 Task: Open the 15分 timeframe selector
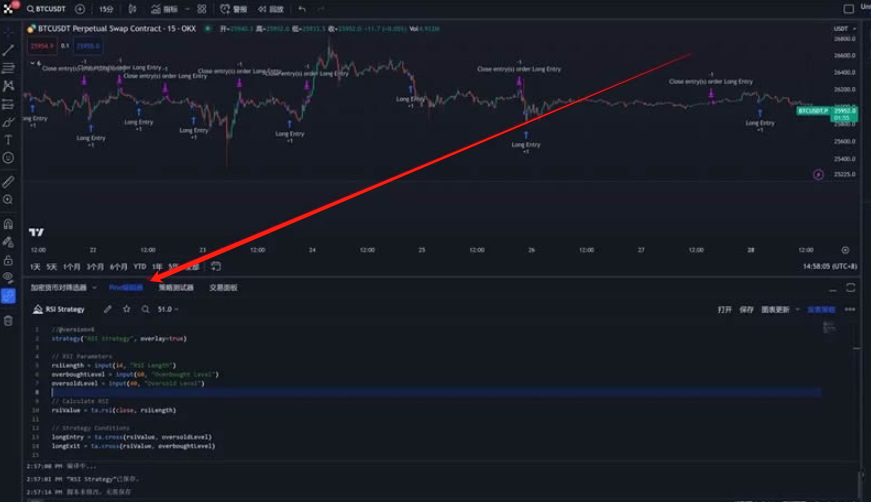(x=106, y=9)
